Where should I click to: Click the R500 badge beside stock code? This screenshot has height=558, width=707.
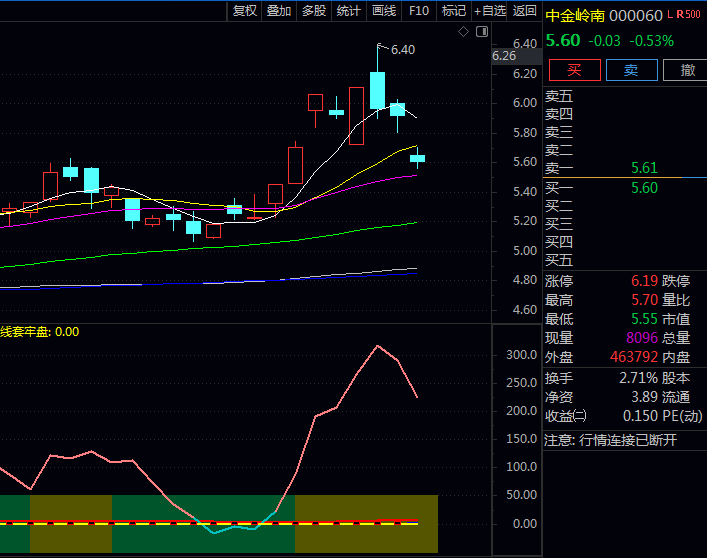click(688, 14)
